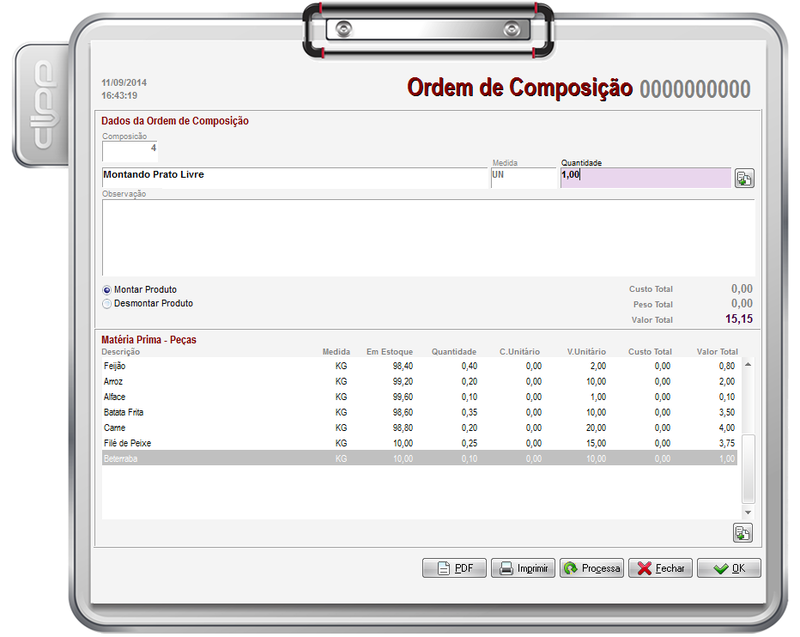Click the add icon beside Quantidade field

(744, 178)
